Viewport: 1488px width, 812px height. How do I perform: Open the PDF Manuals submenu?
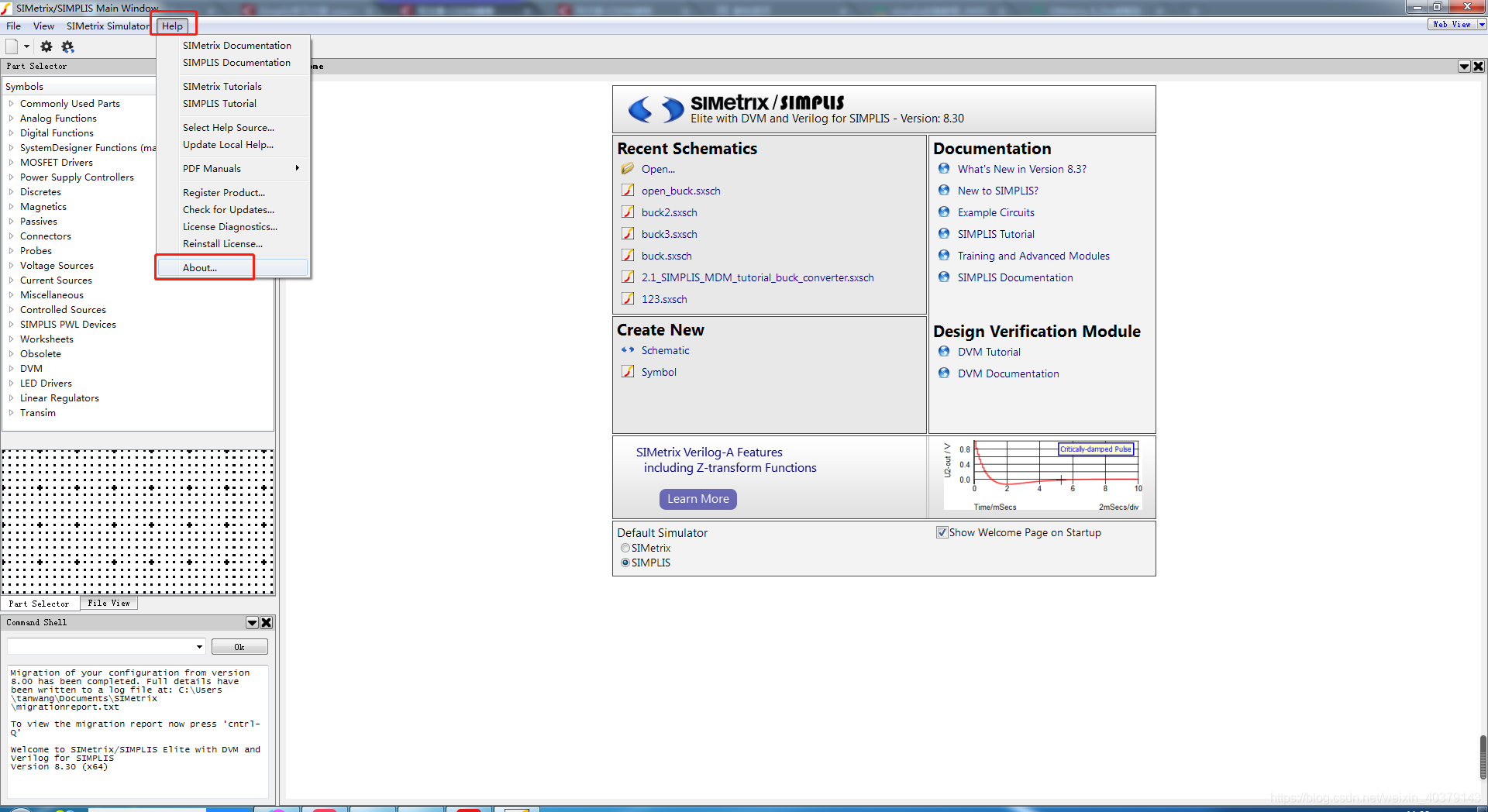pos(245,168)
